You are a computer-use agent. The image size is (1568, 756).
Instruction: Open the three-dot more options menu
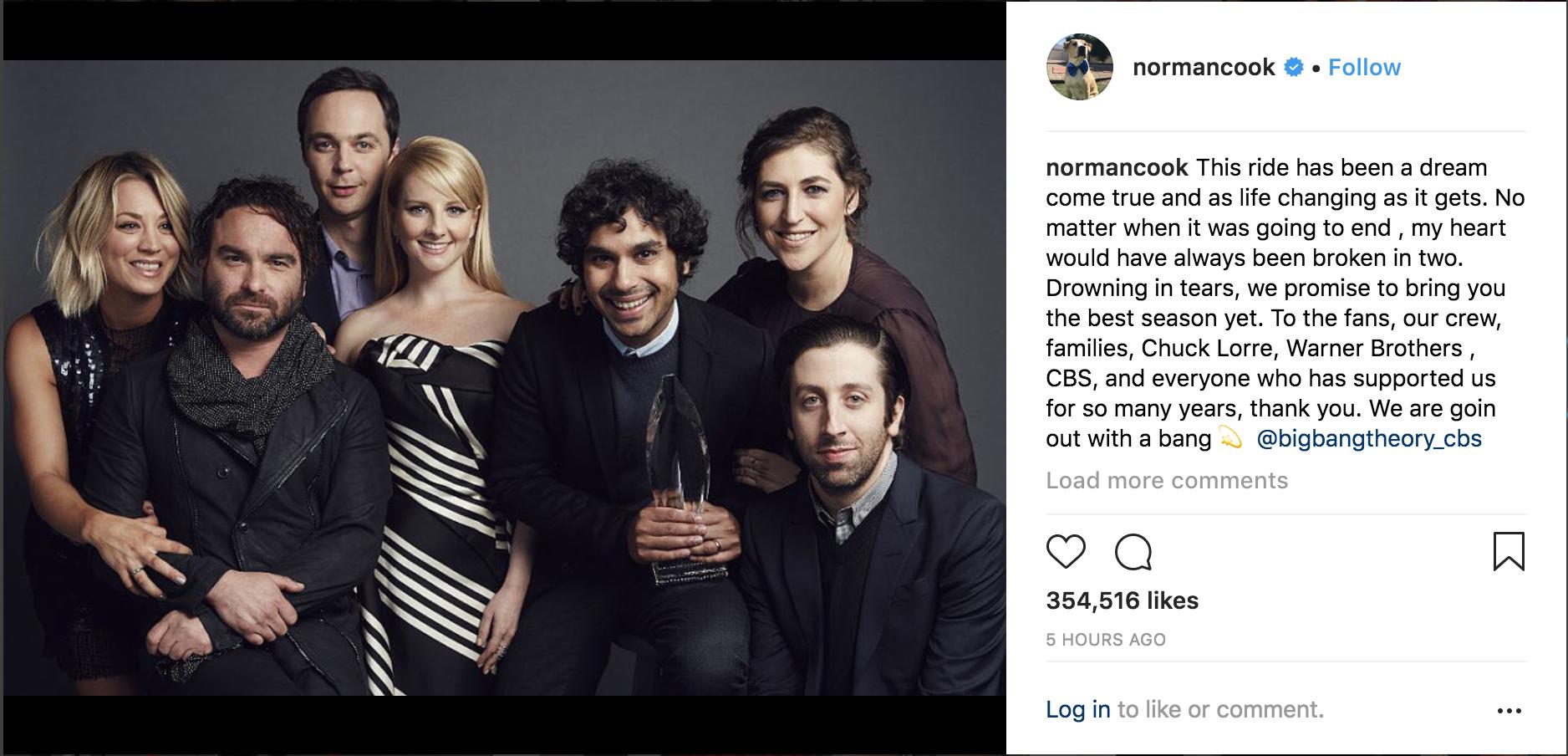point(1509,711)
